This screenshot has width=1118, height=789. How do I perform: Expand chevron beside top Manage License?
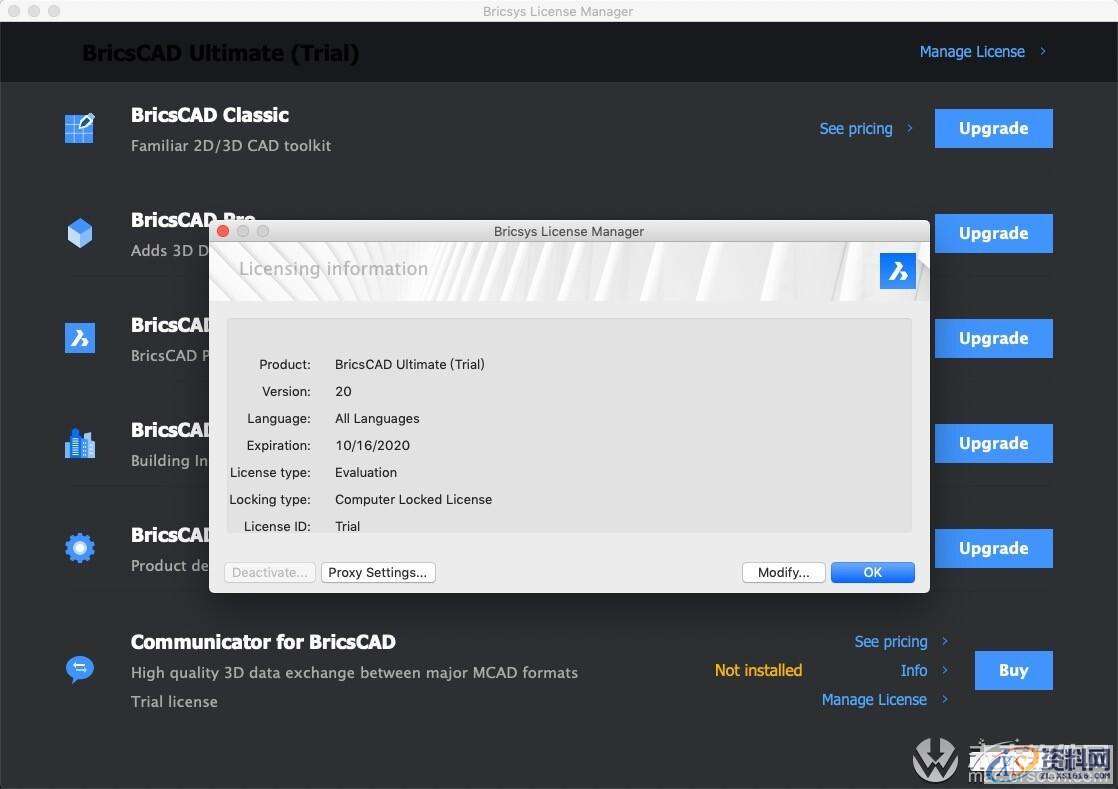[1043, 51]
